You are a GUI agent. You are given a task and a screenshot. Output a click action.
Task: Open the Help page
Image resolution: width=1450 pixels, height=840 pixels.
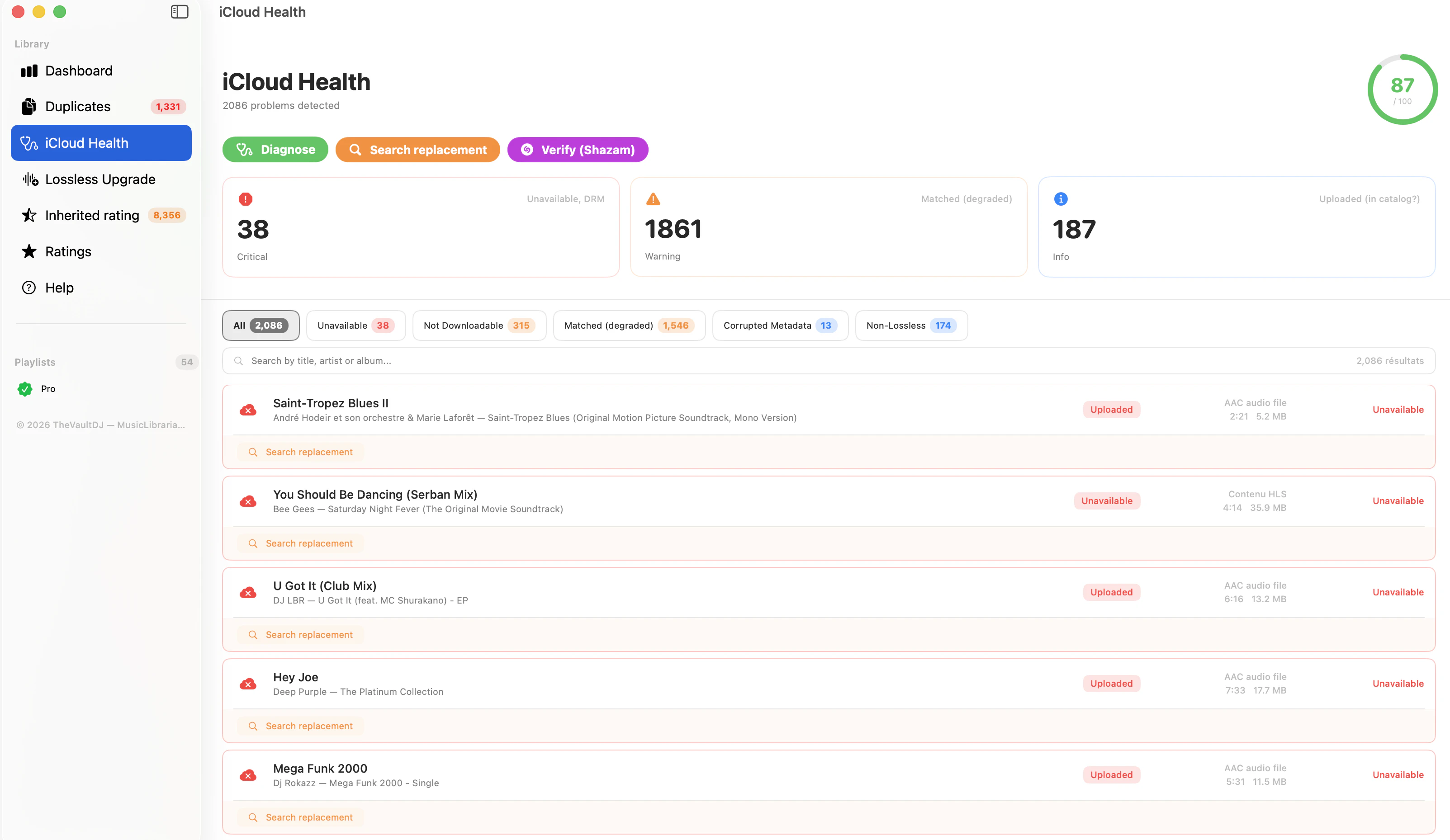59,288
